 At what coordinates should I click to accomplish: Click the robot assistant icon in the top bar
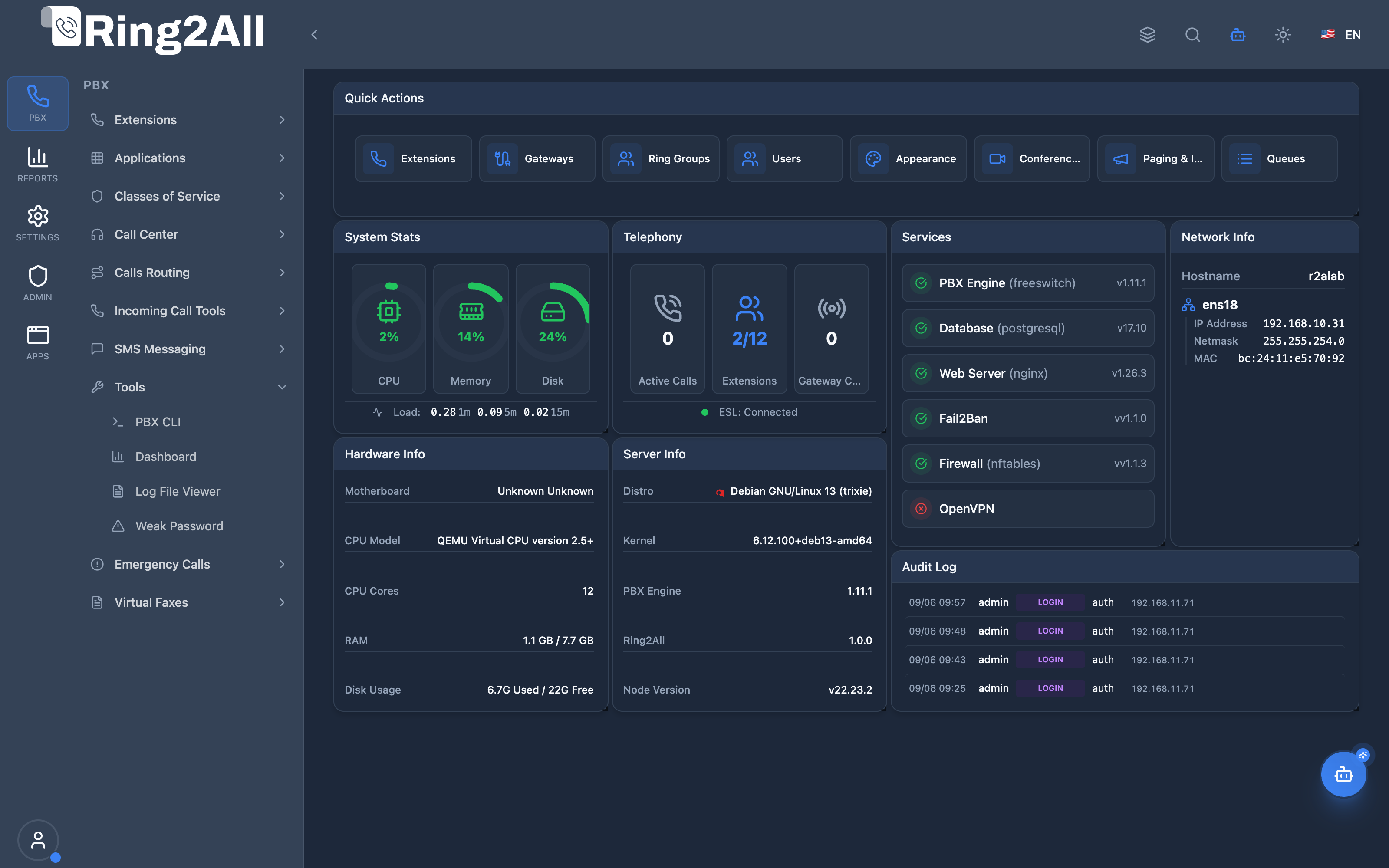tap(1238, 35)
